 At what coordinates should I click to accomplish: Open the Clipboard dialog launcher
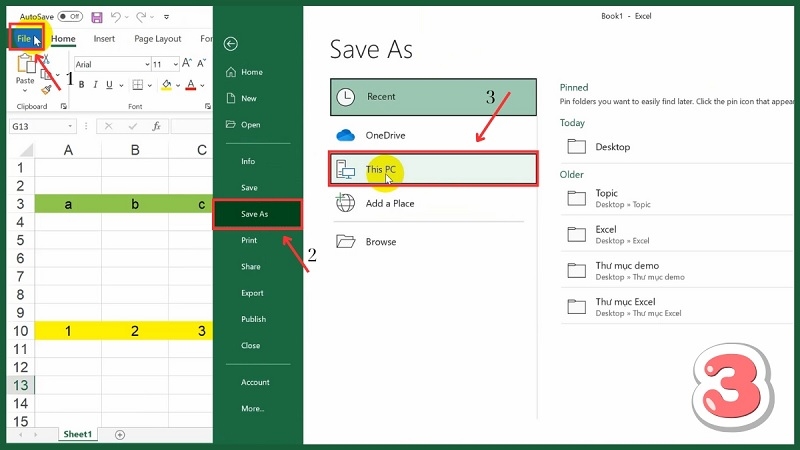pos(64,106)
